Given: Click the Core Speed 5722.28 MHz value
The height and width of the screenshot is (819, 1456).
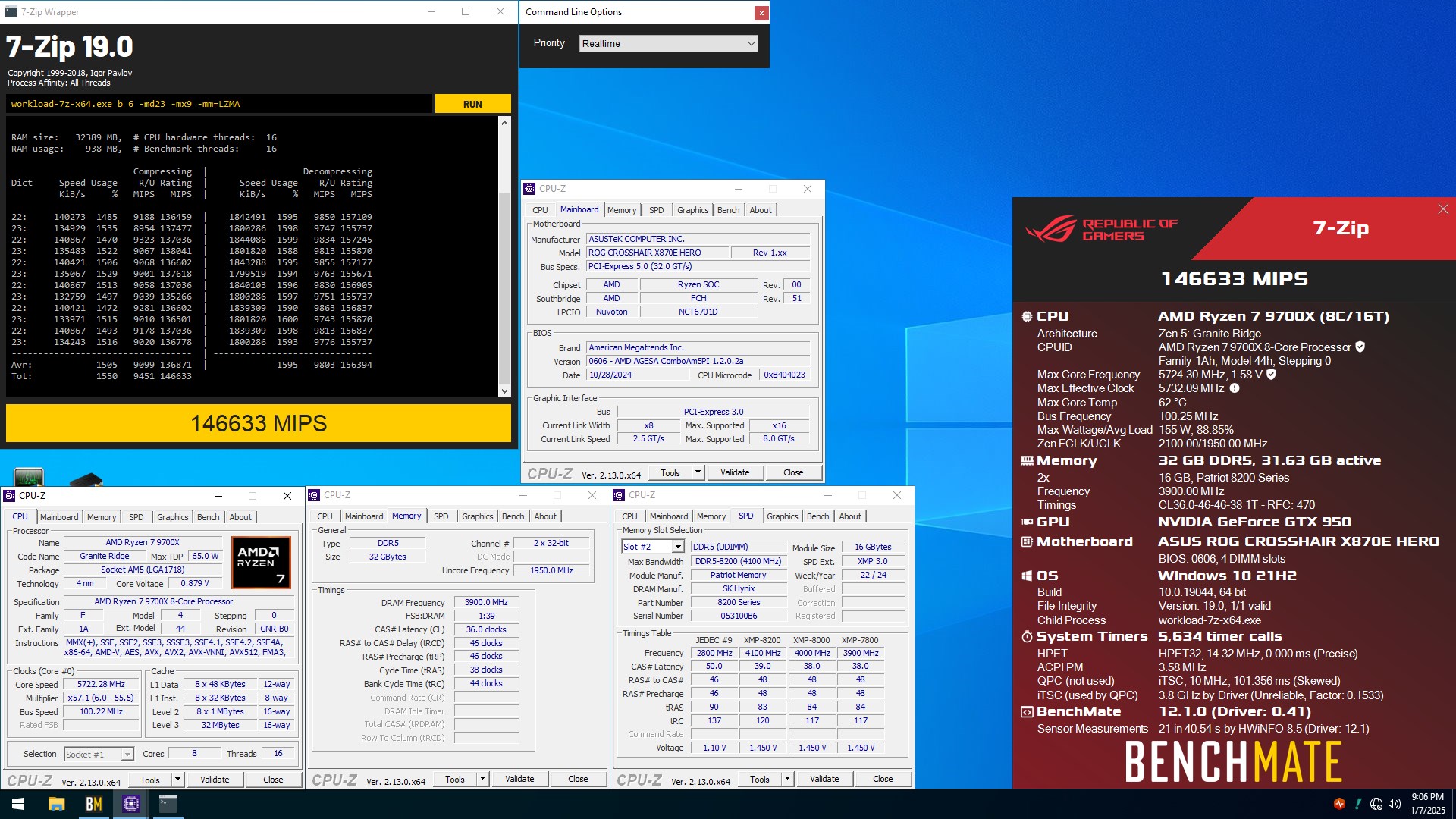Looking at the screenshot, I should pos(101,685).
